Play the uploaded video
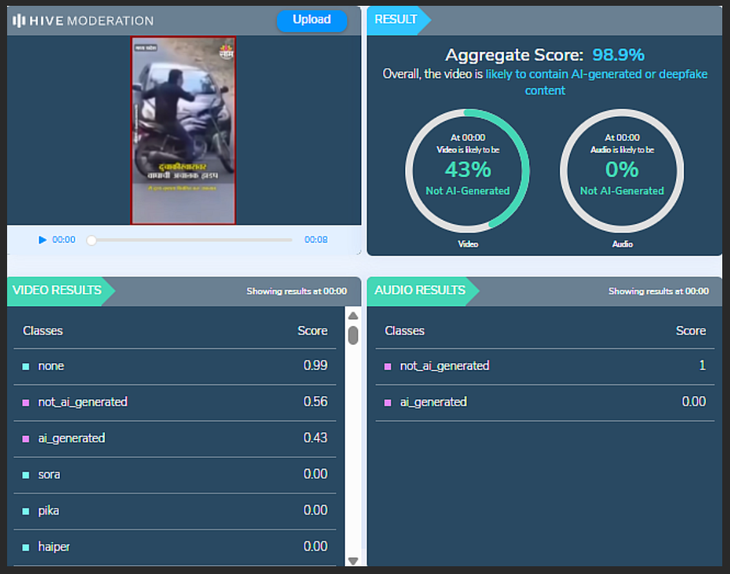730x574 pixels. [x=42, y=240]
